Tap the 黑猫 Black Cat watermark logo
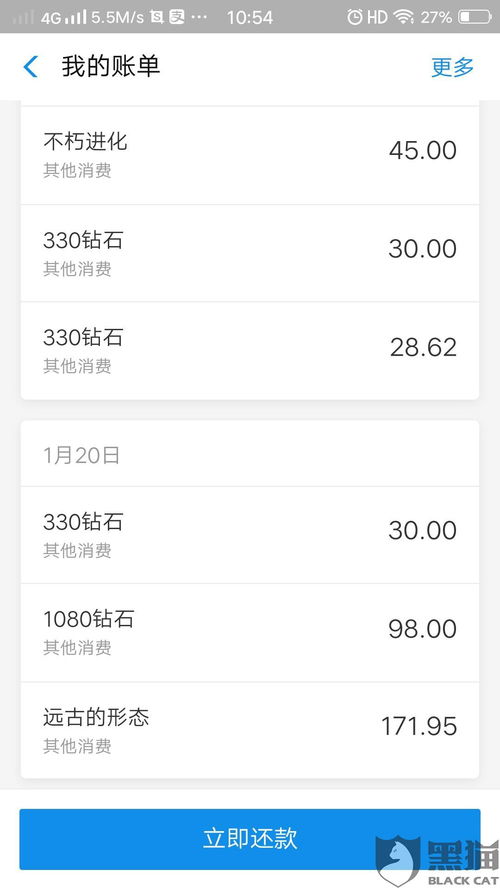 pyautogui.click(x=437, y=860)
